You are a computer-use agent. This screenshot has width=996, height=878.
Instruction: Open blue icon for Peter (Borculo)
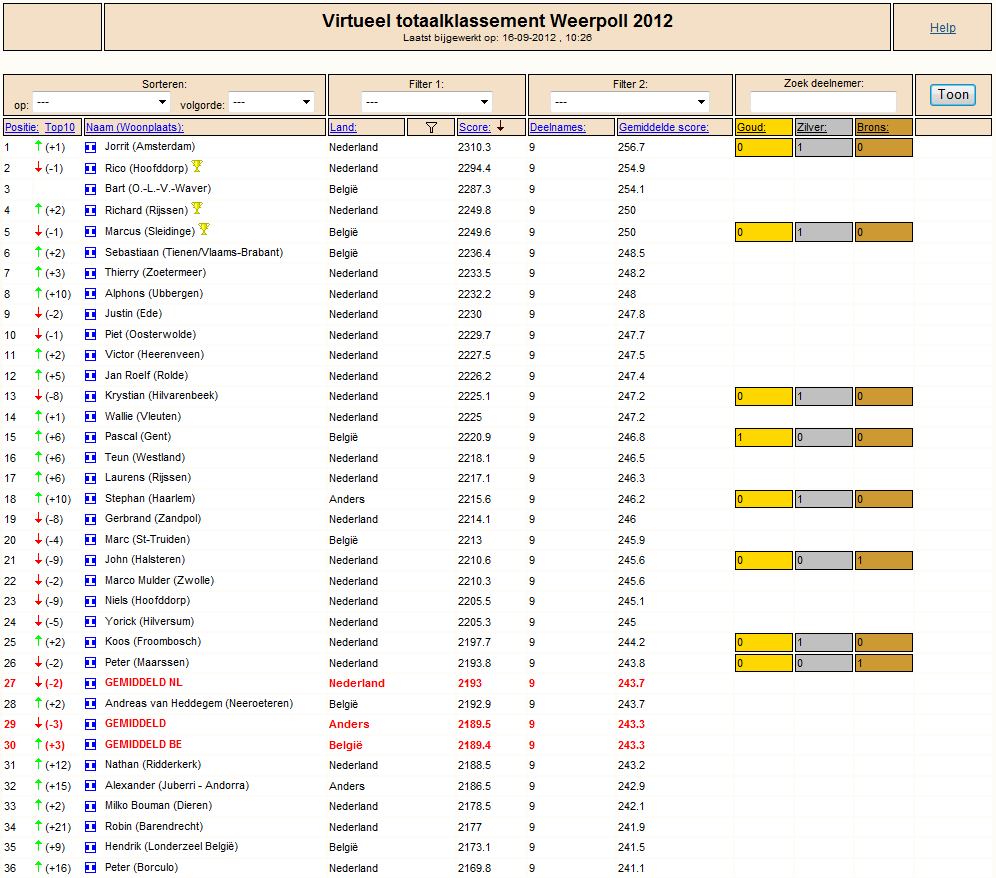pyautogui.click(x=90, y=868)
